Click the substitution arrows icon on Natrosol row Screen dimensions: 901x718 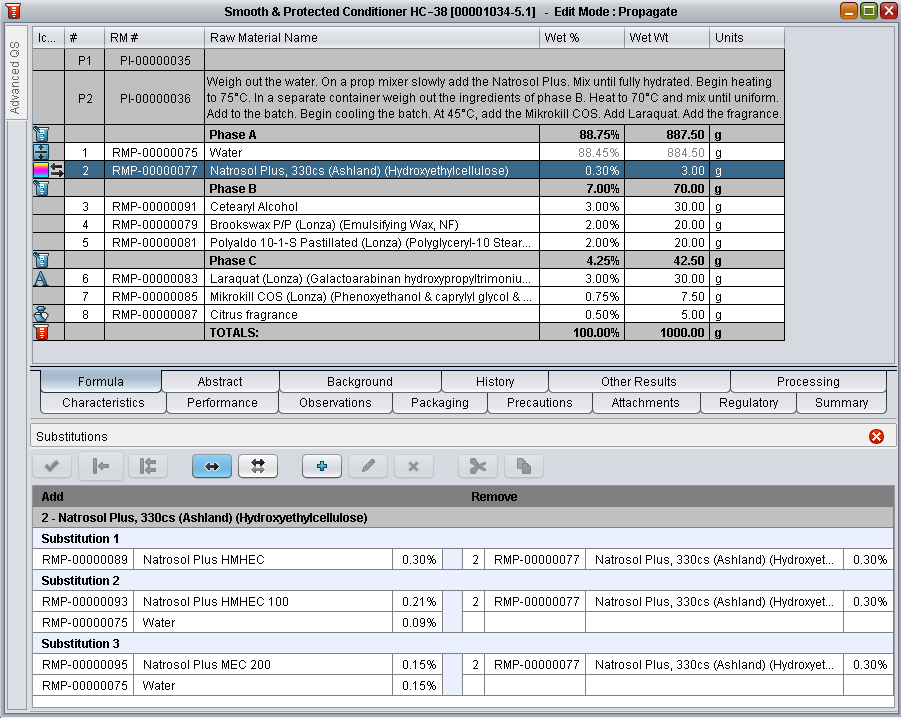57,171
